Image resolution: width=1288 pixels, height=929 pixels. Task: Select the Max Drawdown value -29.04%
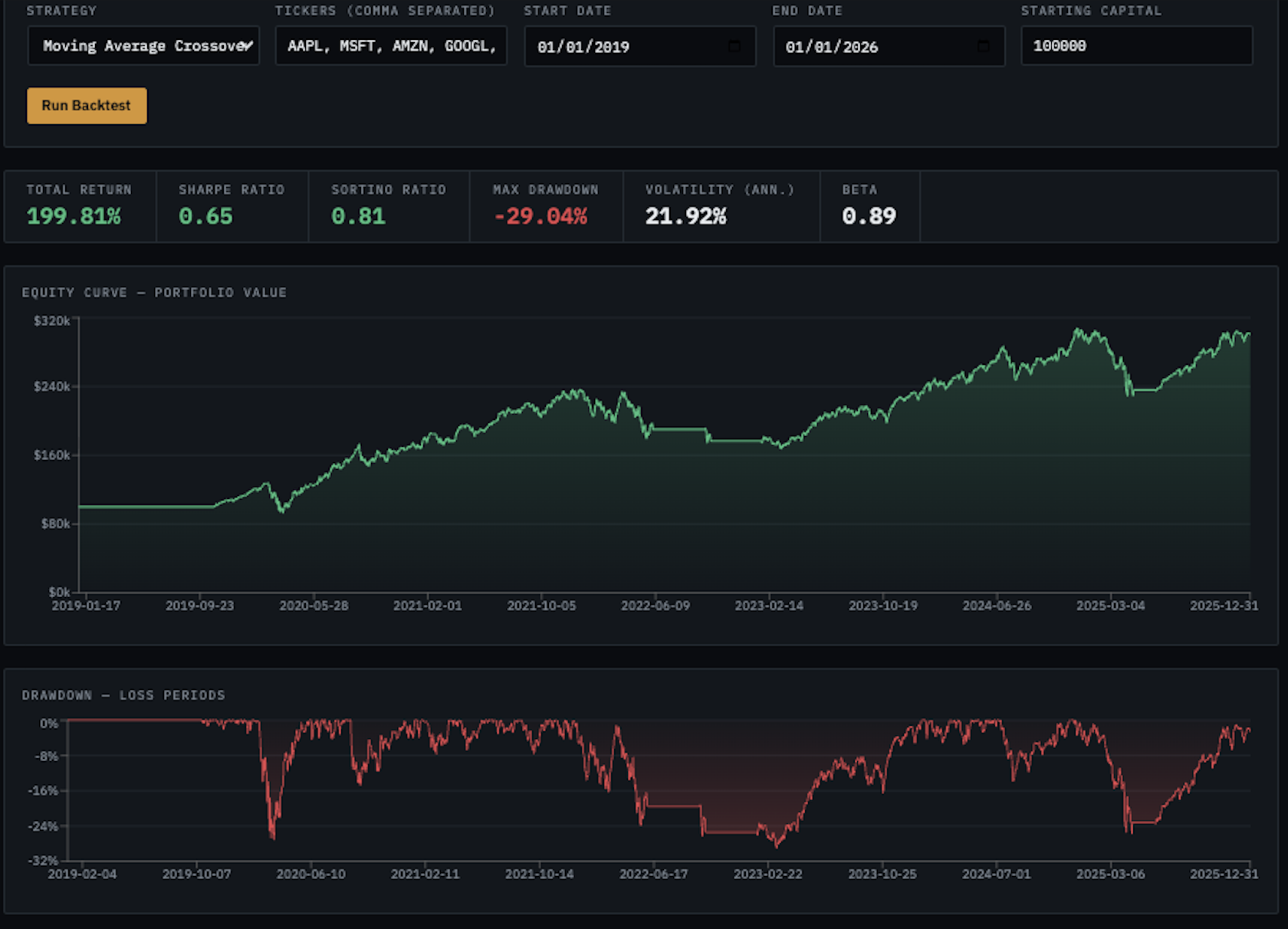(x=540, y=216)
